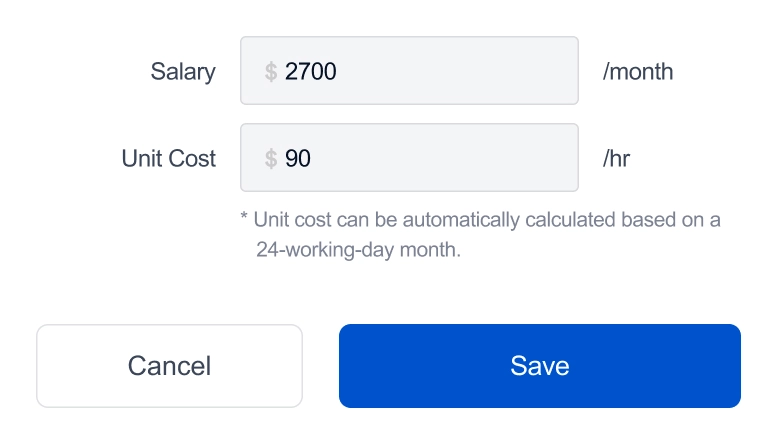Click the dollar sign in Salary field
Viewport: 777px width, 444px height.
pyautogui.click(x=271, y=72)
